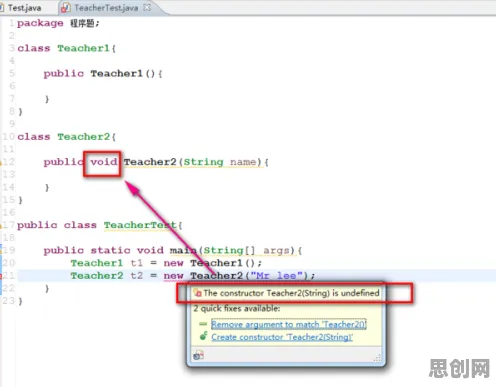Viewport: 496px width, 387px height.
Task: Click the package declaration on line 1
Action: (x=58, y=23)
